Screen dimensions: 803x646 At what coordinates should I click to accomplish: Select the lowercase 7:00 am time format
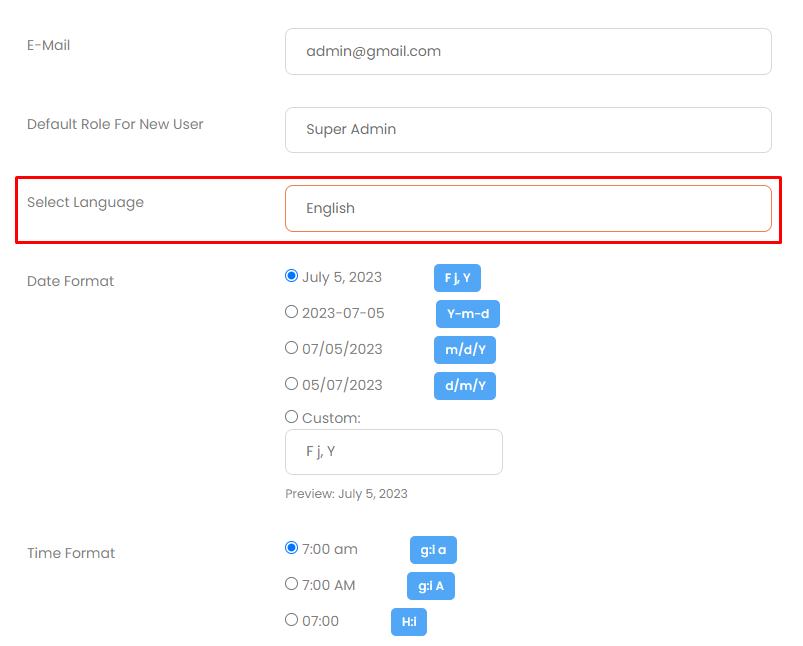(x=292, y=548)
